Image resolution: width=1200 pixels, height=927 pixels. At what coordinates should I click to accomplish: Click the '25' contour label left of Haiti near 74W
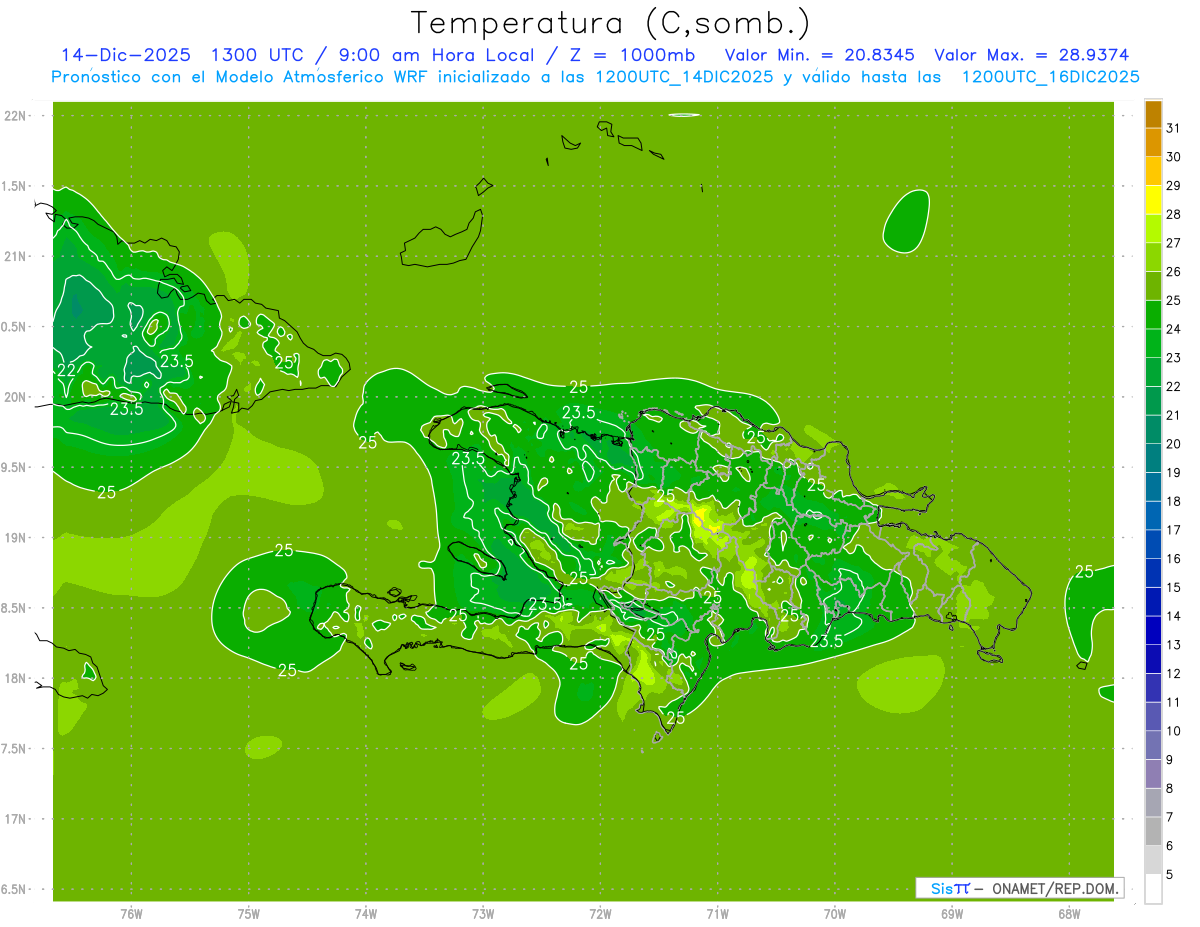click(x=368, y=442)
